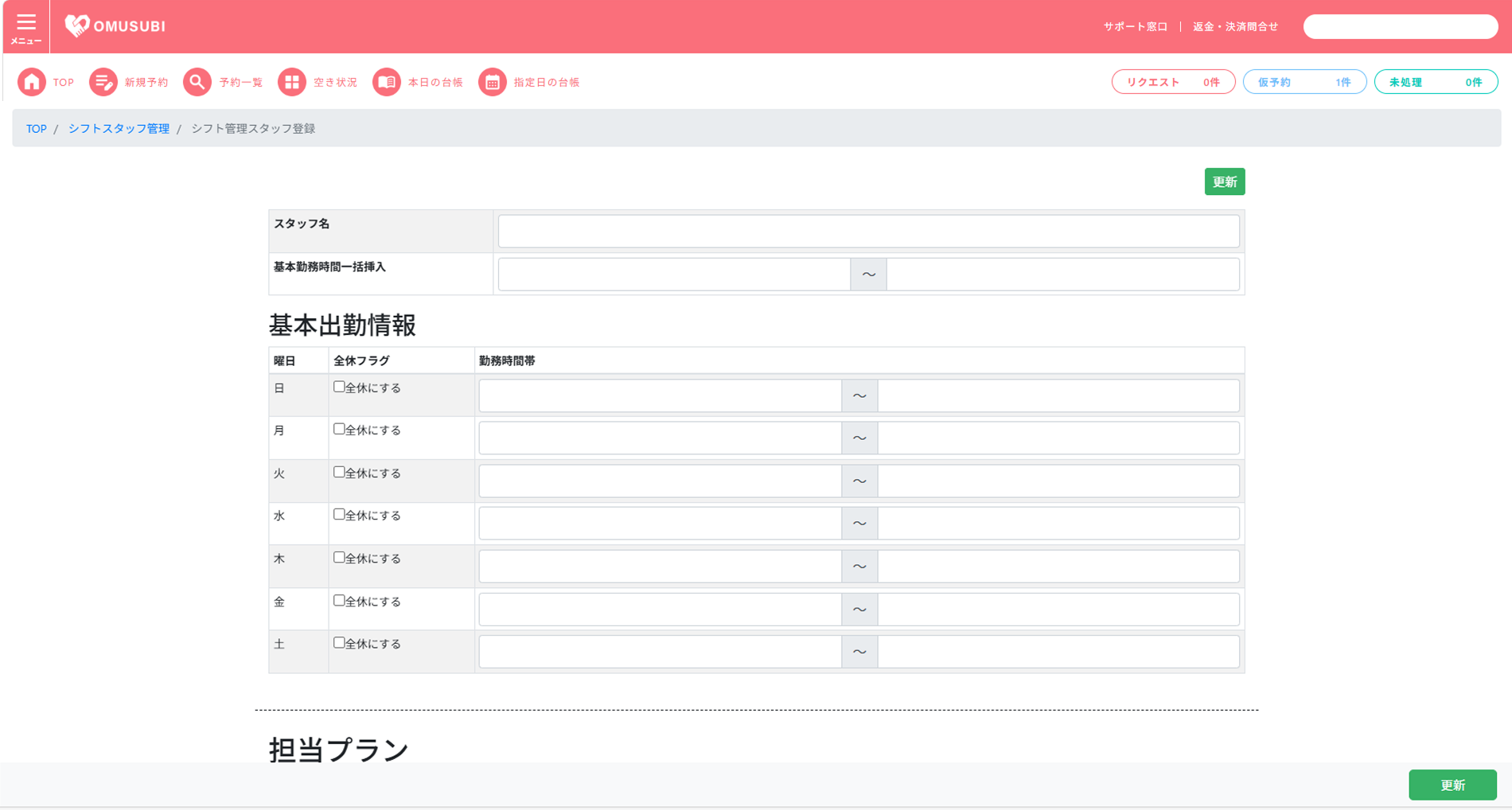This screenshot has height=810, width=1512.
Task: Open the リクエスト 0件 badge
Action: (1173, 82)
